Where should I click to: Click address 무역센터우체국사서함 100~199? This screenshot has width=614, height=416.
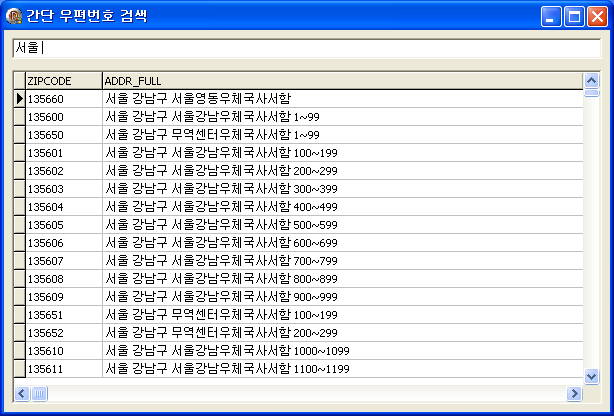[x=343, y=315]
